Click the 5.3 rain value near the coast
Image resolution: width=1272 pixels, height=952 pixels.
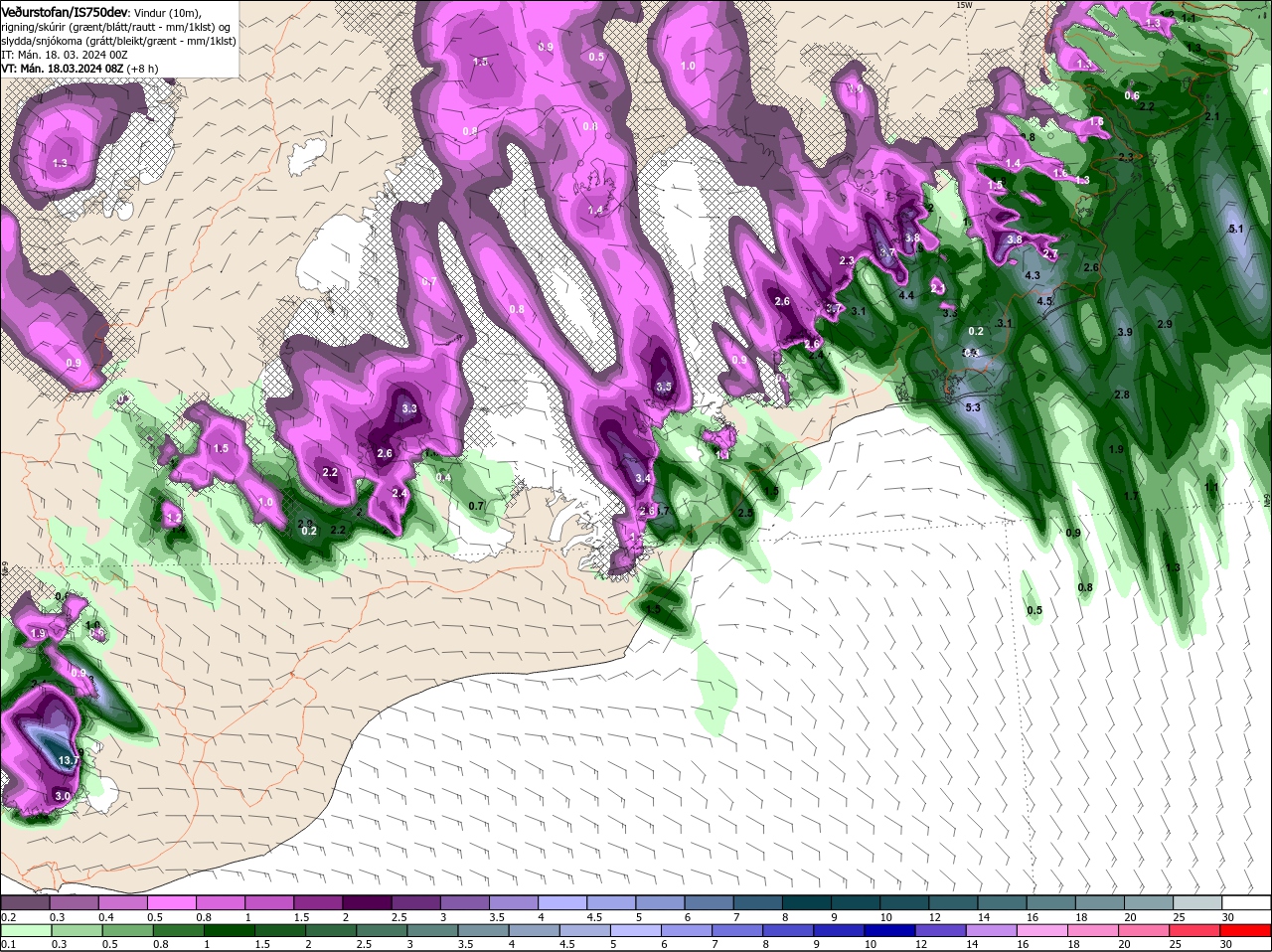[x=973, y=407]
